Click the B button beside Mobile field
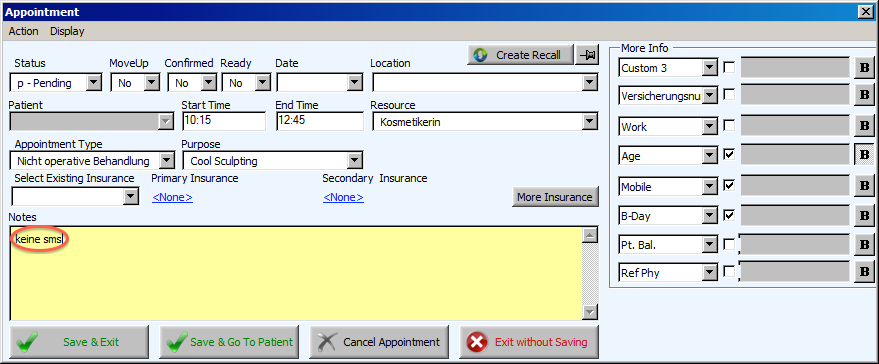The width and height of the screenshot is (879, 364). [x=864, y=185]
